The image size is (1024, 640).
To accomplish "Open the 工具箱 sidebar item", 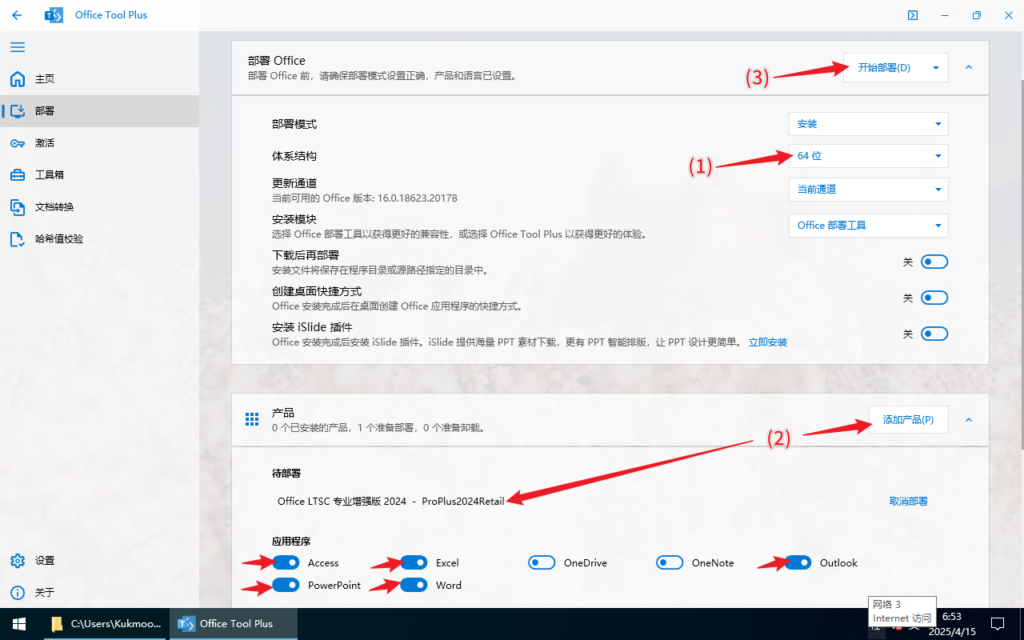I will pyautogui.click(x=99, y=175).
